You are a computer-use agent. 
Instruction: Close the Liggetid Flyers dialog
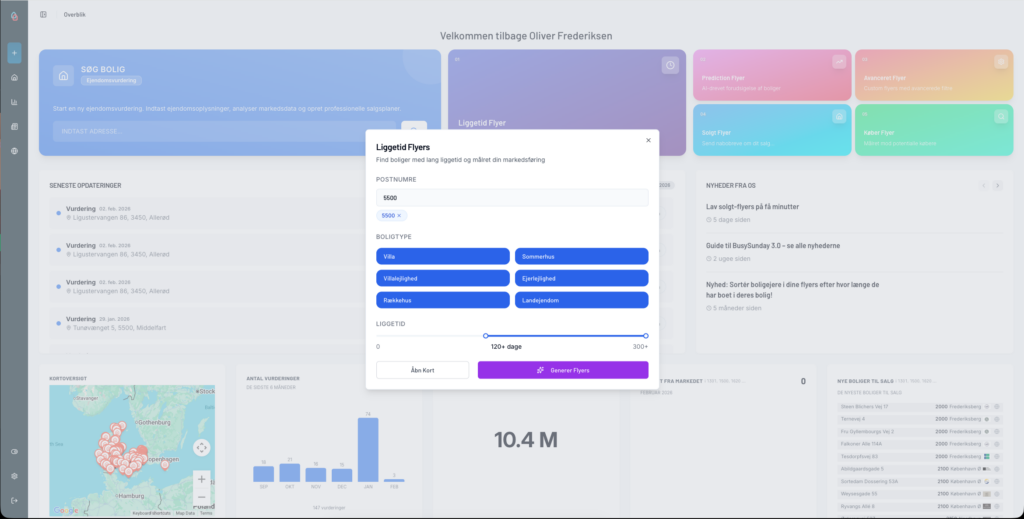tap(648, 140)
